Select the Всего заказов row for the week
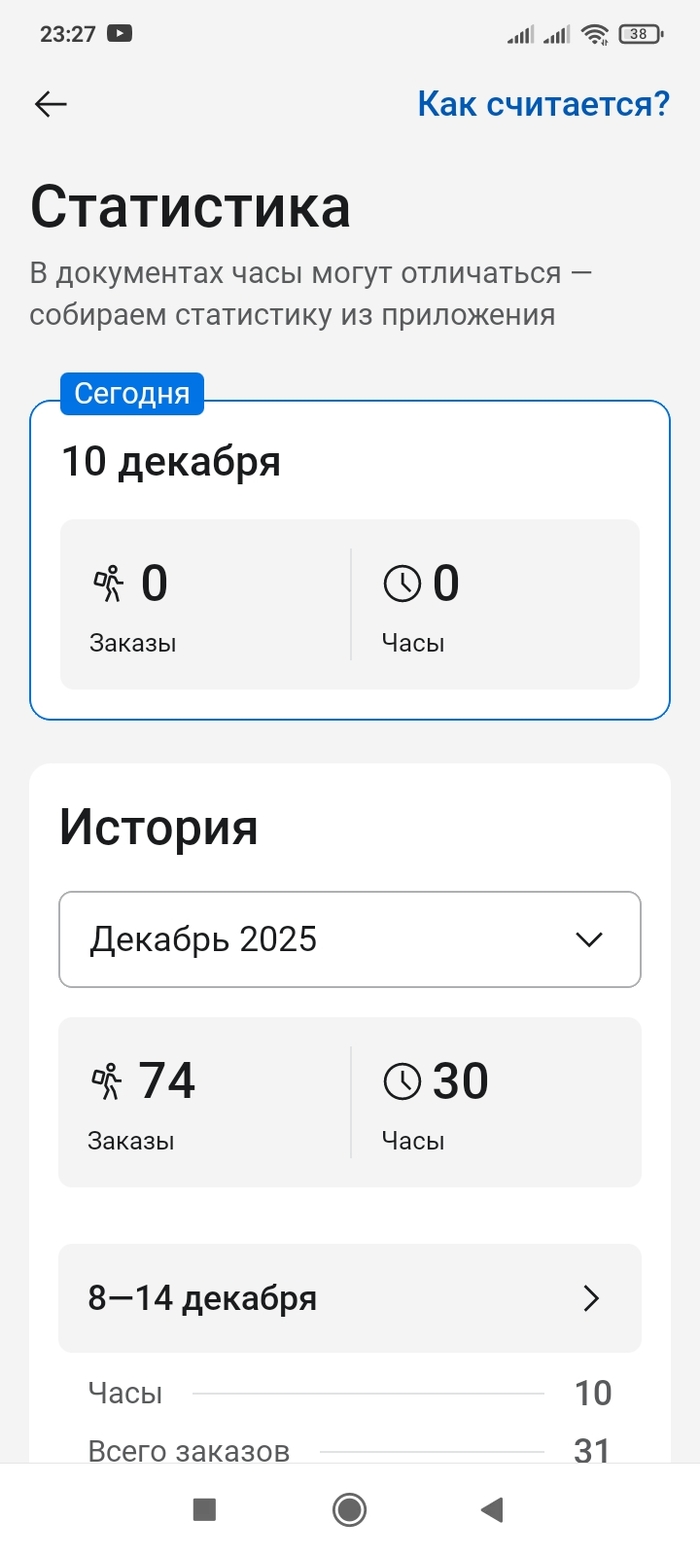700x1556 pixels. (x=349, y=1450)
